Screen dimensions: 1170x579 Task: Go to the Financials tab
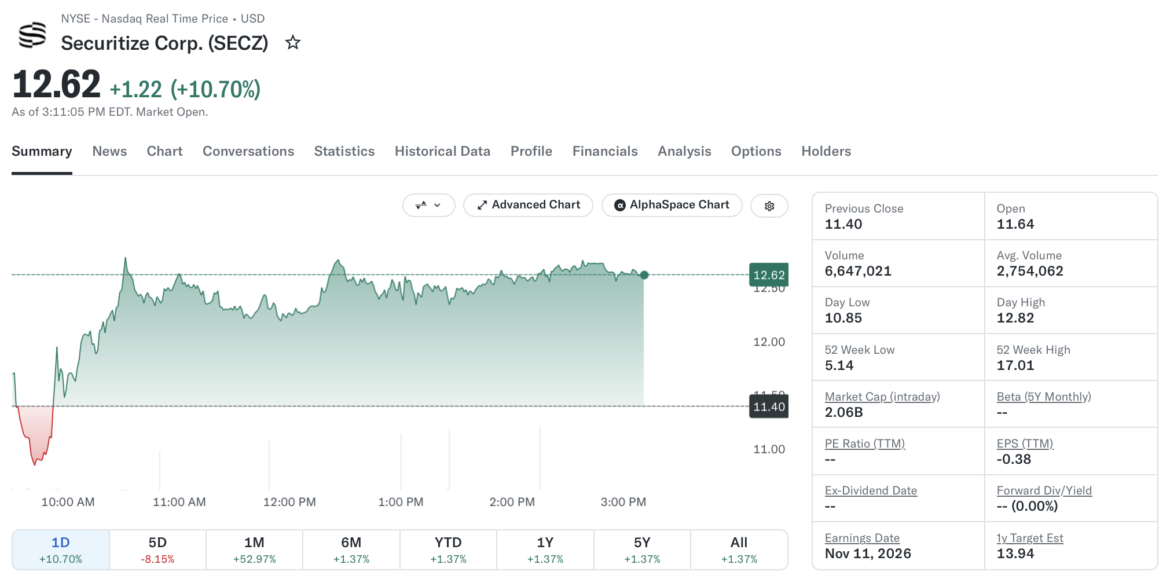(x=605, y=151)
